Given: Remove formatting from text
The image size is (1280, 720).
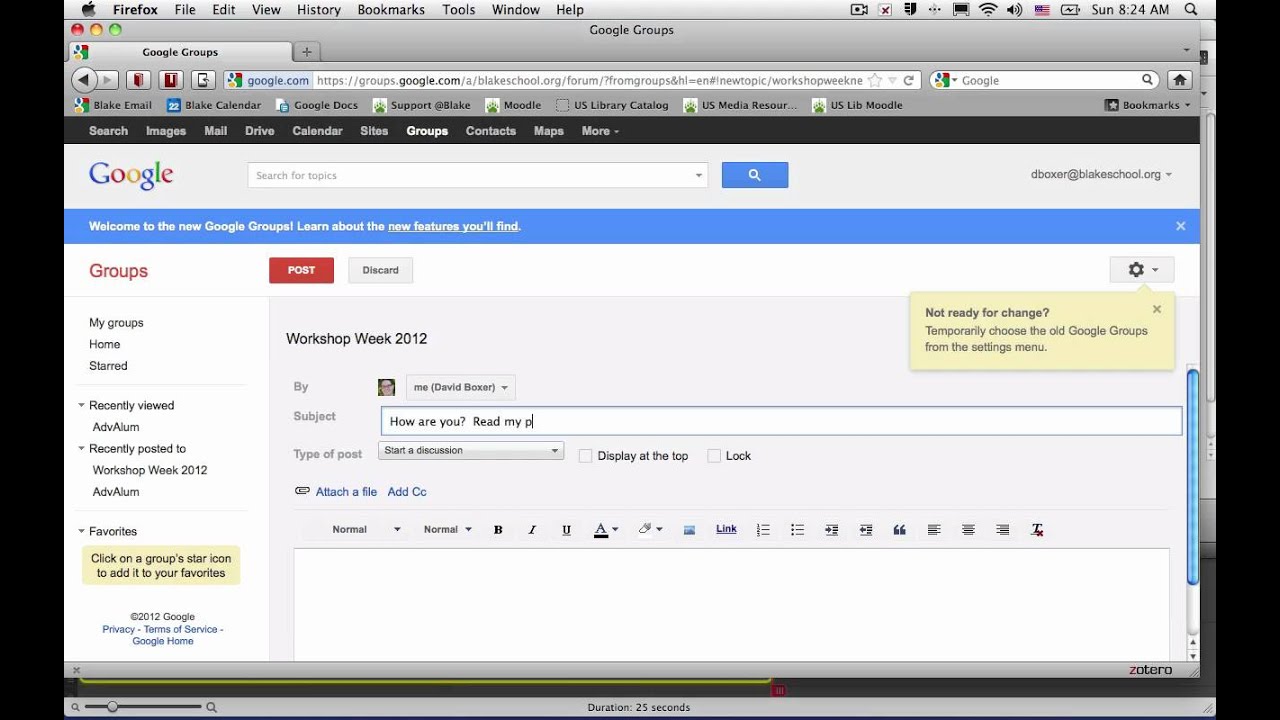Looking at the screenshot, I should pyautogui.click(x=1037, y=530).
